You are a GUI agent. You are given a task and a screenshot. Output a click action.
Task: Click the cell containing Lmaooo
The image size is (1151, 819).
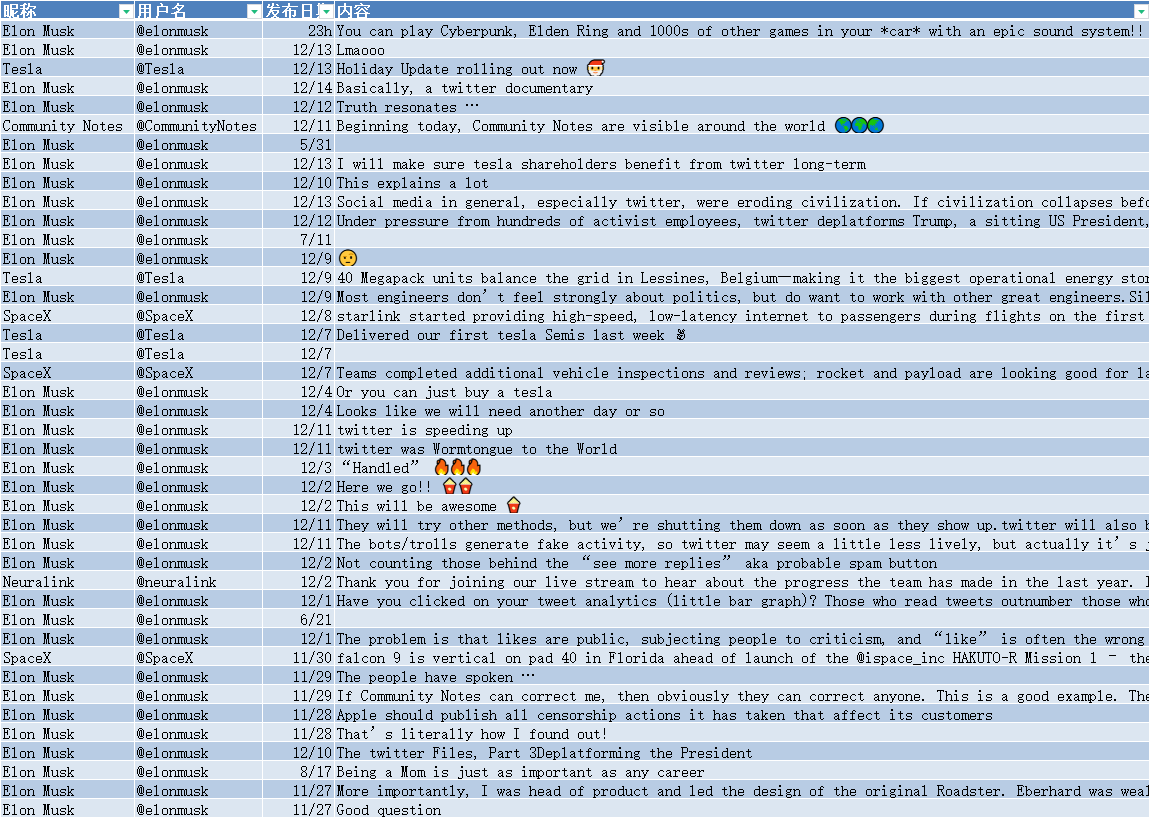pos(742,50)
